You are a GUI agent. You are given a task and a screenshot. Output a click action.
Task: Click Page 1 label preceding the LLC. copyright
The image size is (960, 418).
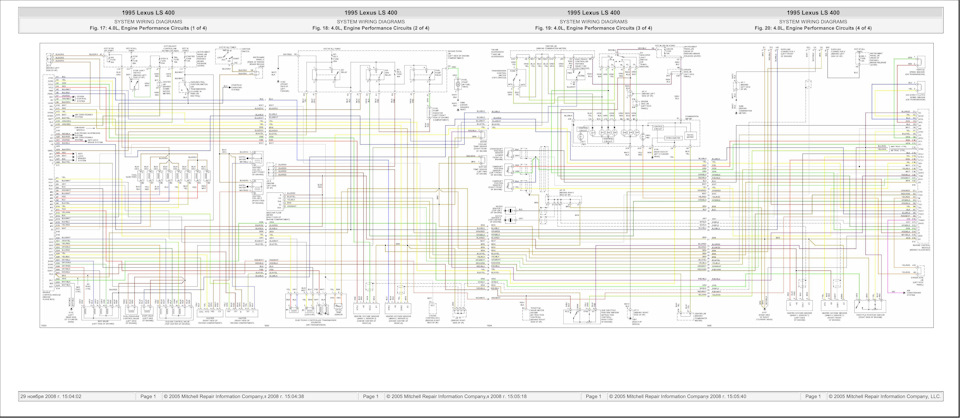814,397
